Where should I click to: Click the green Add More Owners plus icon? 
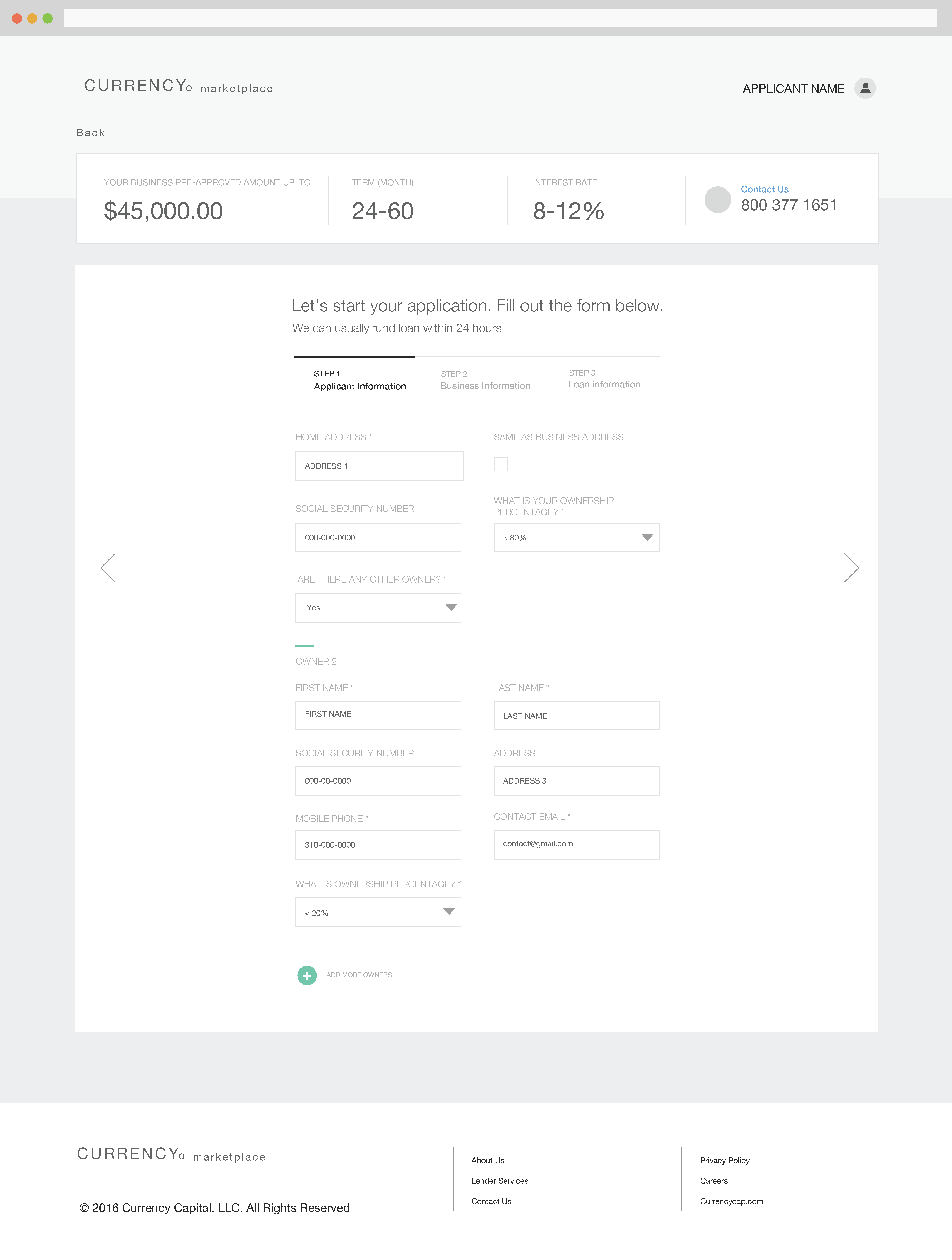(307, 975)
